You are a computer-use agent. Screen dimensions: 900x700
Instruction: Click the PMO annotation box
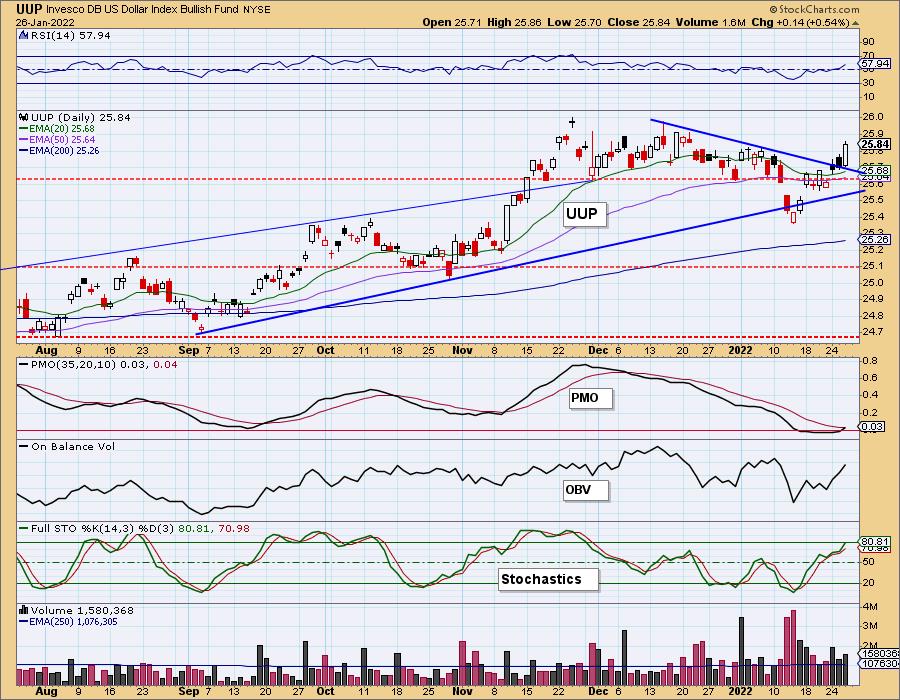[x=589, y=398]
